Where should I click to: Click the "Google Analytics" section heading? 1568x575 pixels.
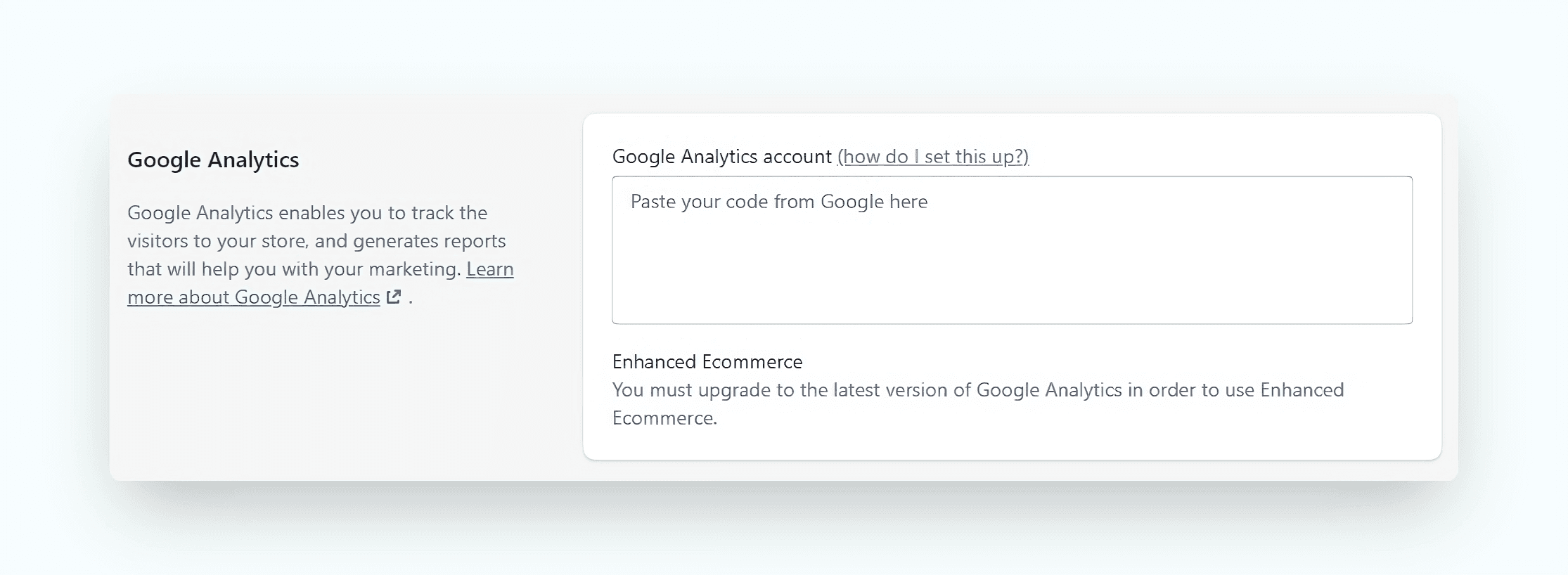[x=213, y=160]
